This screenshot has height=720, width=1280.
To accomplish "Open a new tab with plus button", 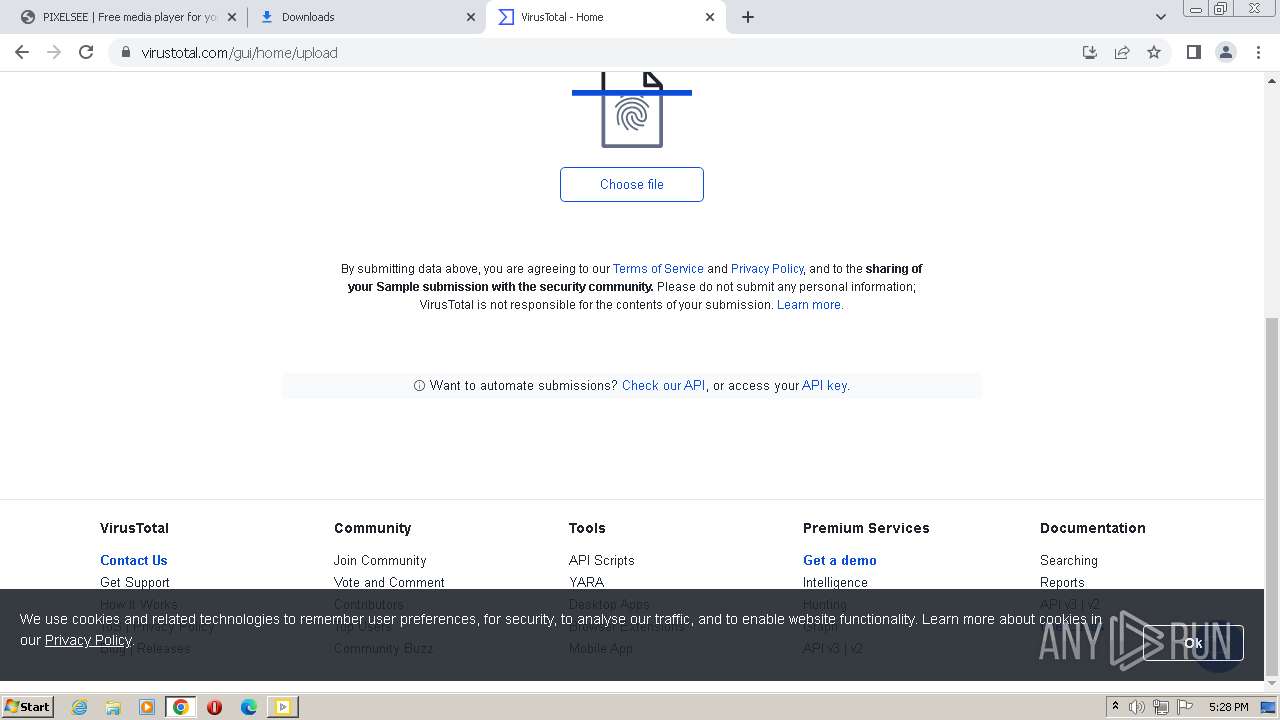I will point(748,17).
